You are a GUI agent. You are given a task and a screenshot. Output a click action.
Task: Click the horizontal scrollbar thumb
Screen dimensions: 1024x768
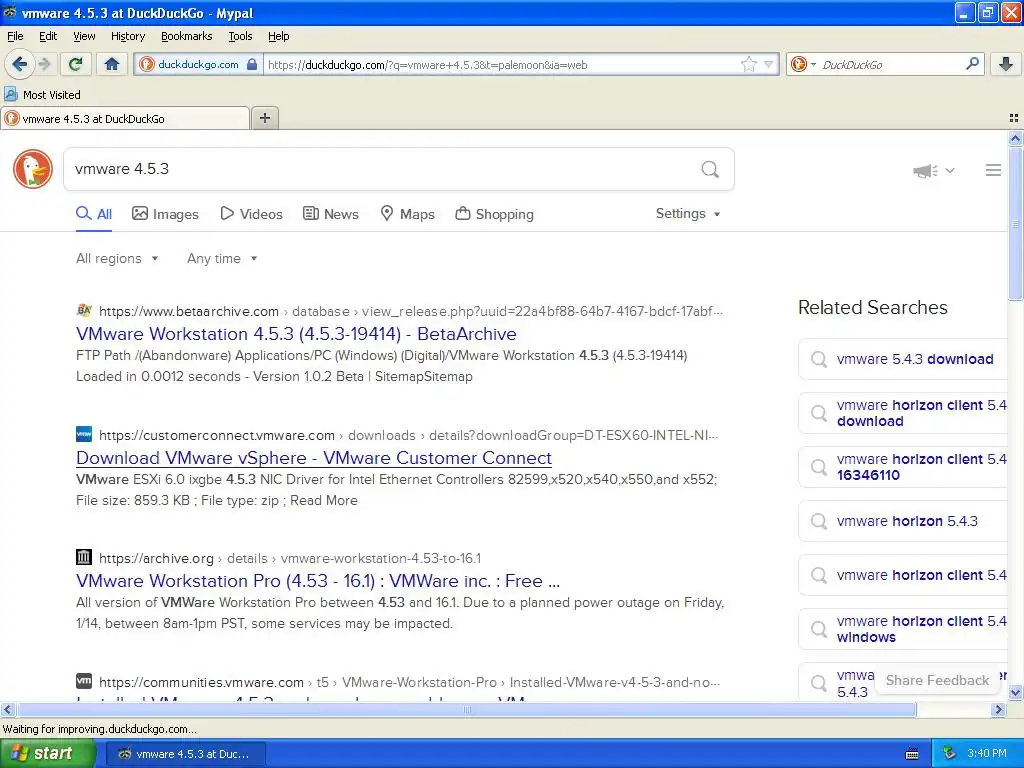click(466, 709)
